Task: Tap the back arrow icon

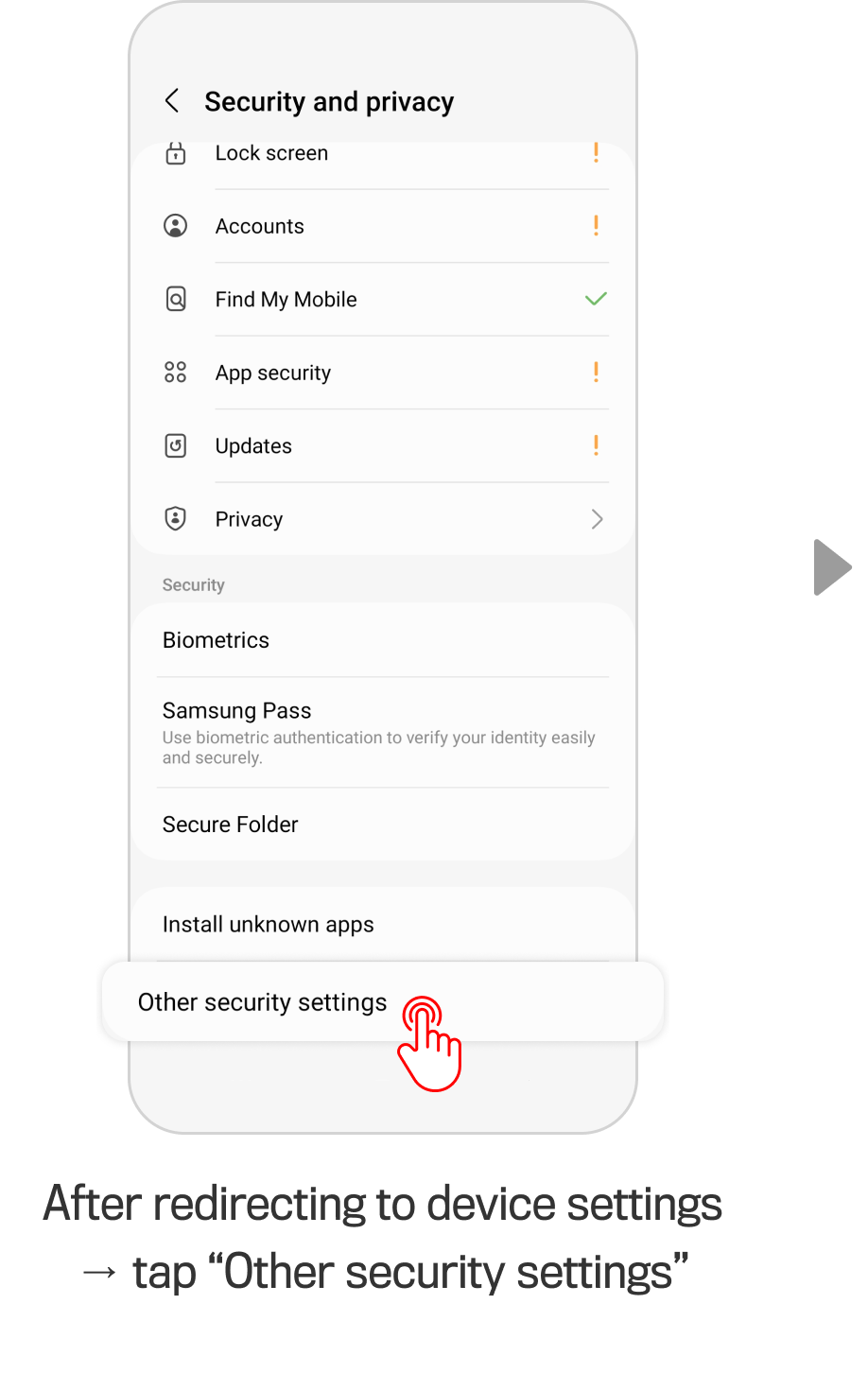Action: (x=172, y=101)
